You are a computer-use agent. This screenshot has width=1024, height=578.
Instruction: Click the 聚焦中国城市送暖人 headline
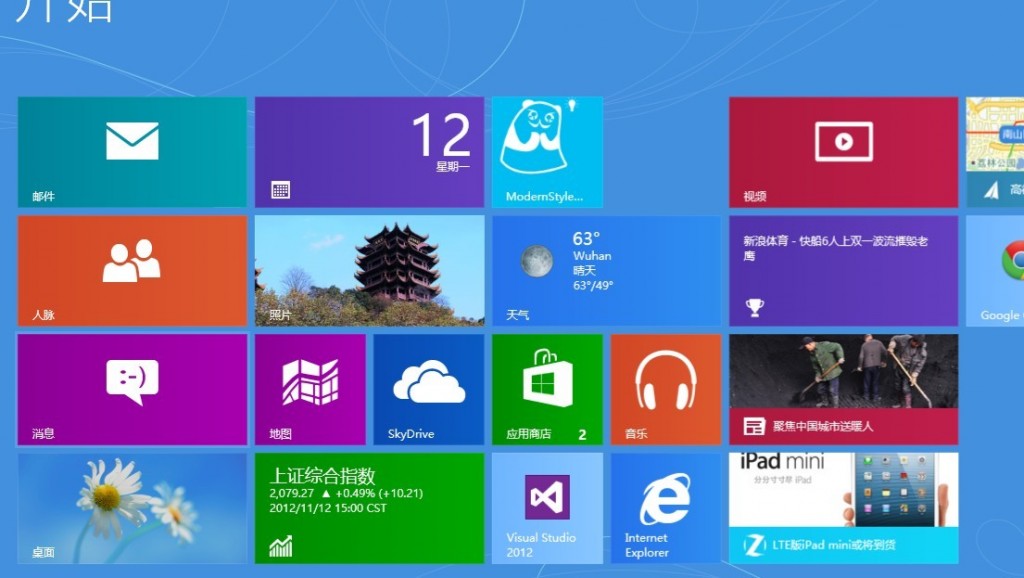(823, 426)
